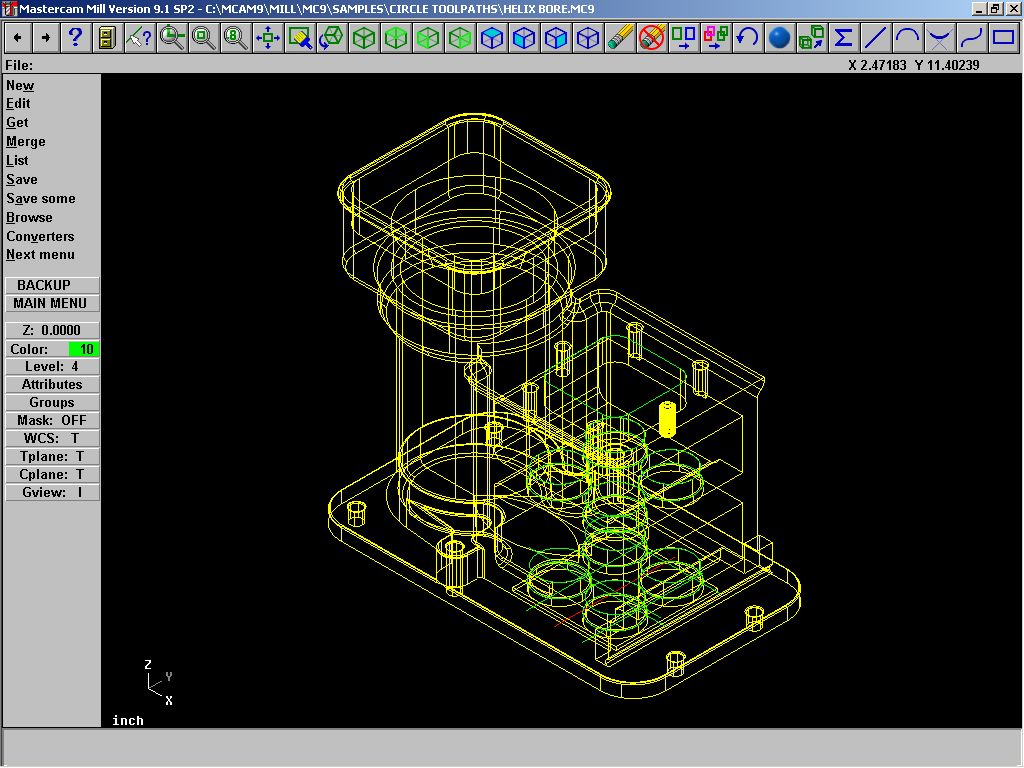
Task: Choose Get from the File menu
Action: tap(17, 123)
